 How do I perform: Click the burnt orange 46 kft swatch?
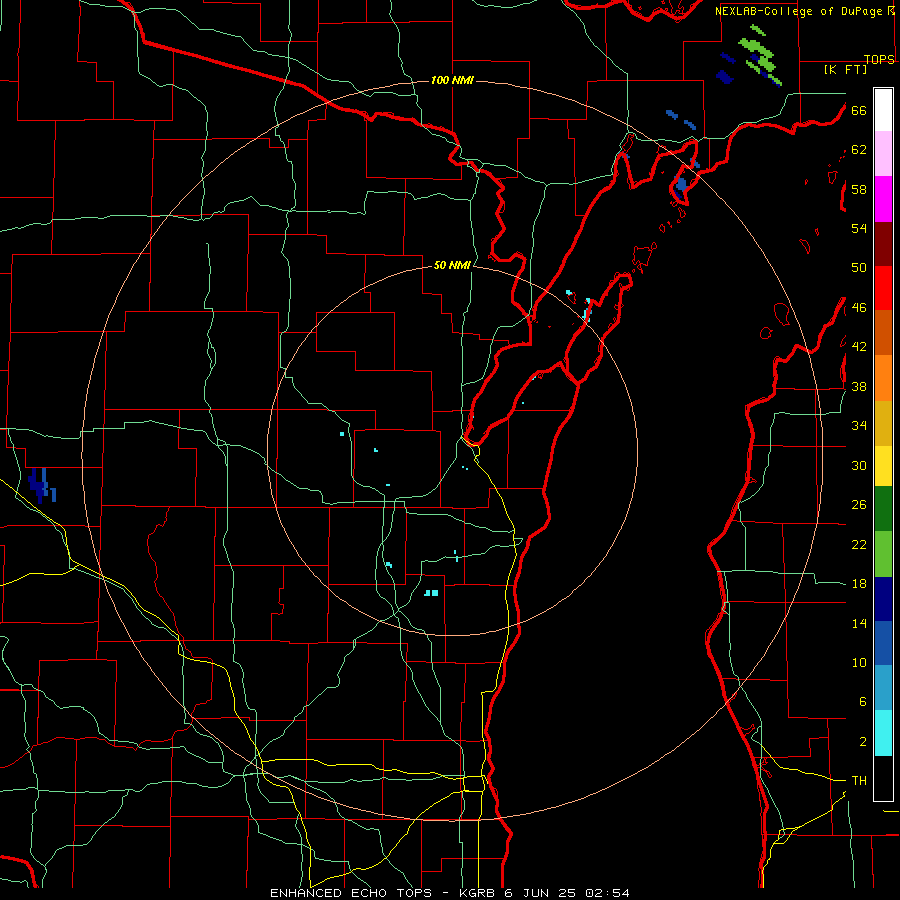[883, 332]
